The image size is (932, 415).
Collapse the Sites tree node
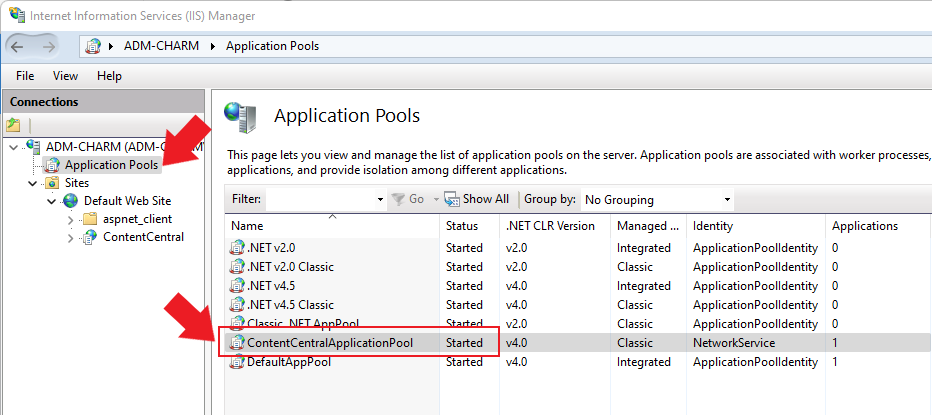pyautogui.click(x=33, y=183)
